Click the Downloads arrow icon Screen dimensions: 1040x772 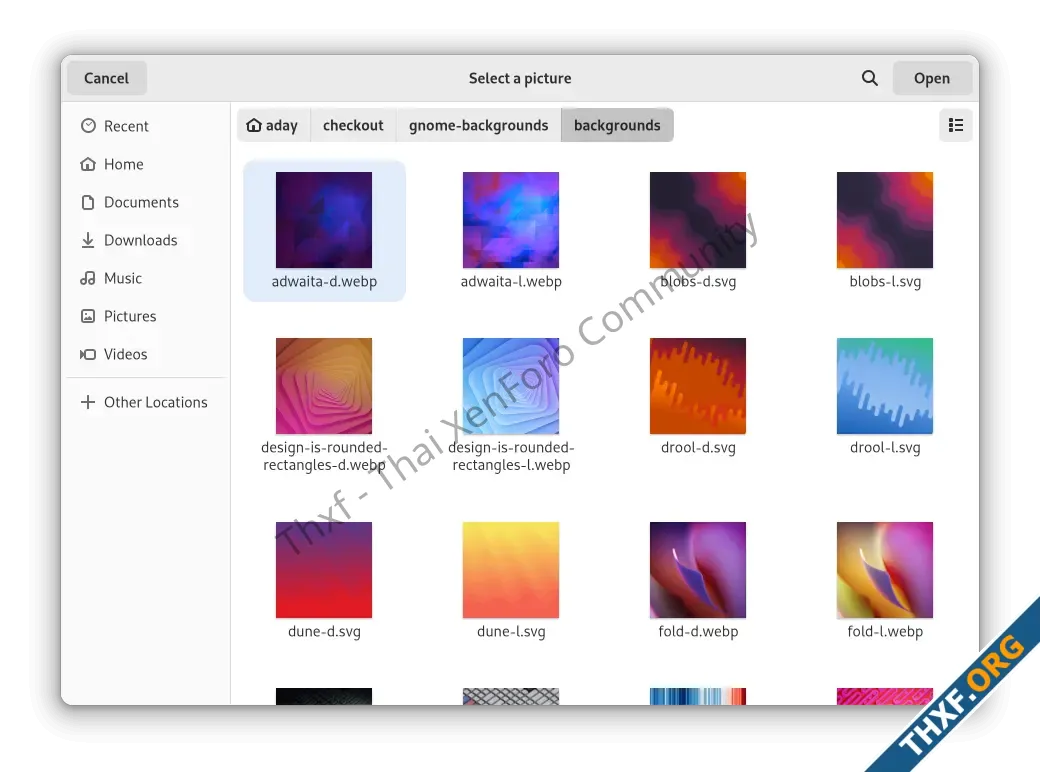88,240
